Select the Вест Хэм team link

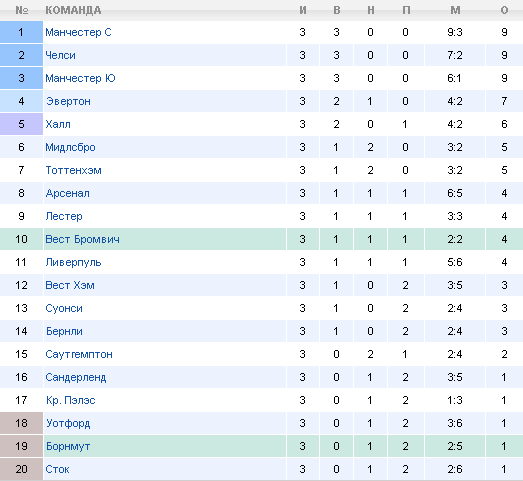tap(70, 286)
